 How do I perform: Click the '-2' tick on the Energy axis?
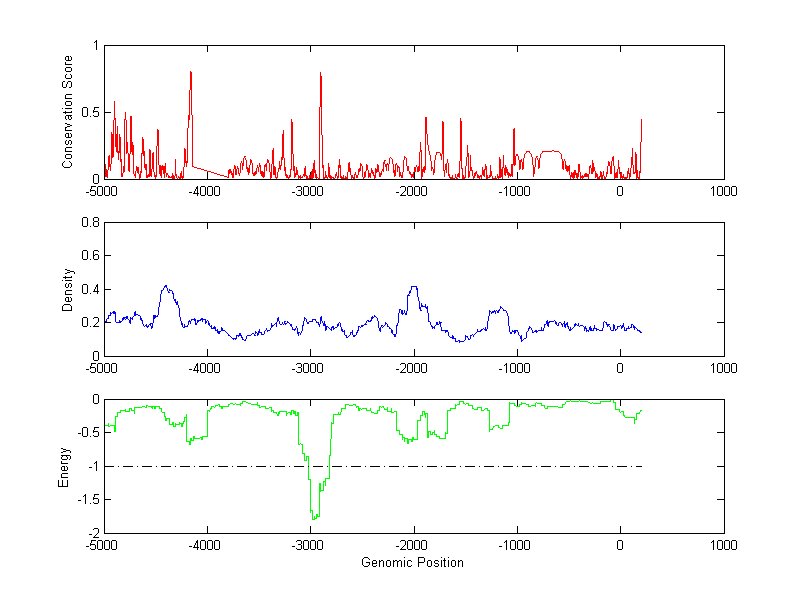pos(91,533)
